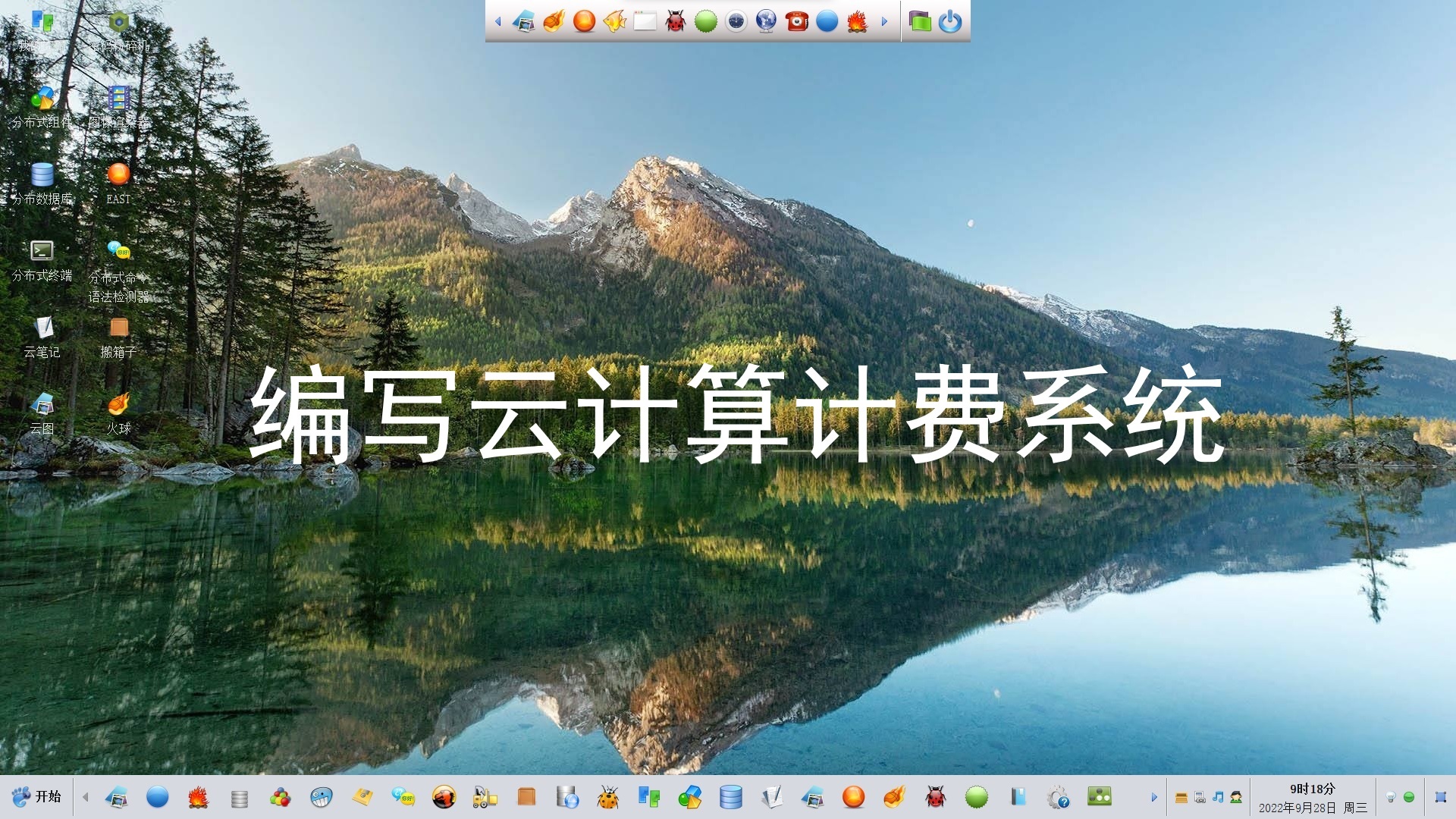Click the left arrow to scroll dock icons
The width and height of the screenshot is (1456, 819).
(x=497, y=22)
